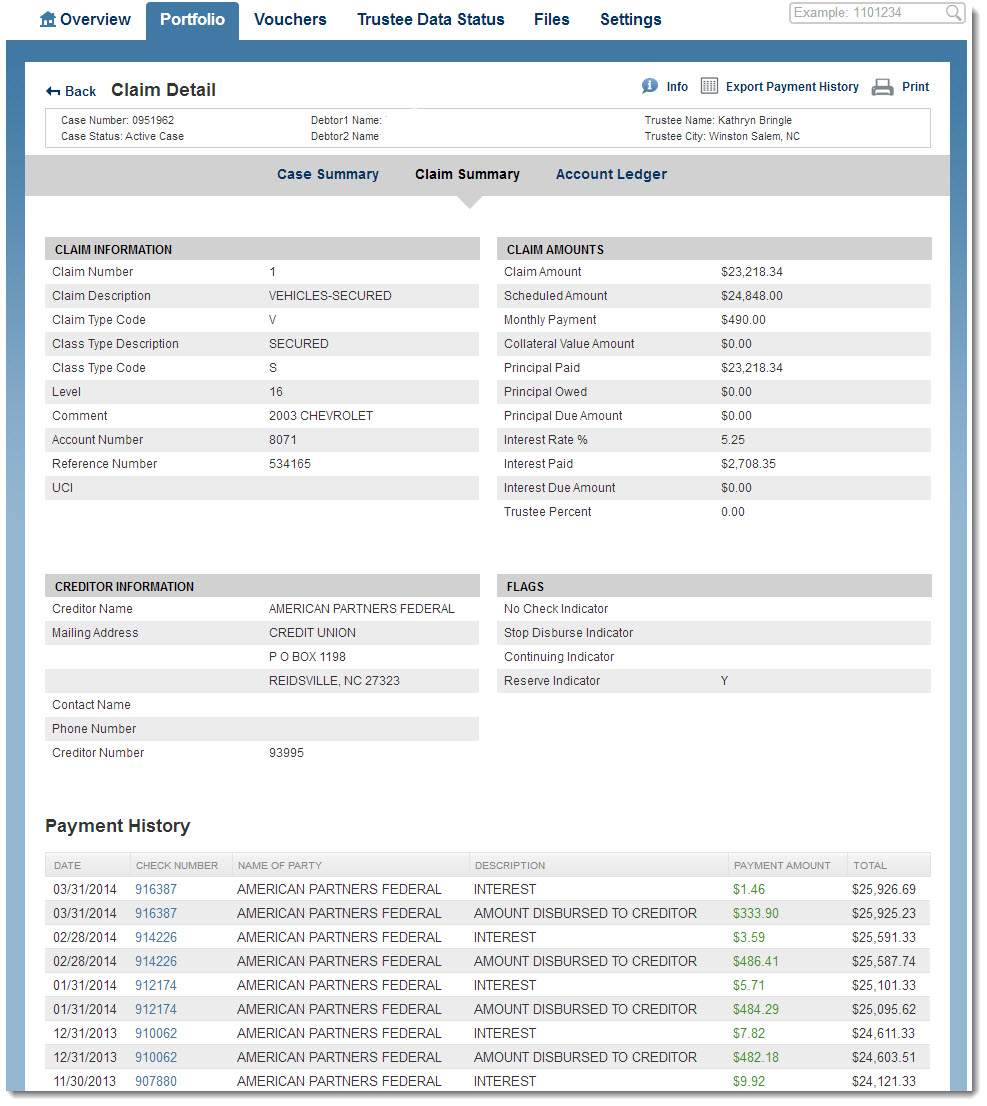Open the Files tab
The image size is (987, 1106).
(552, 19)
